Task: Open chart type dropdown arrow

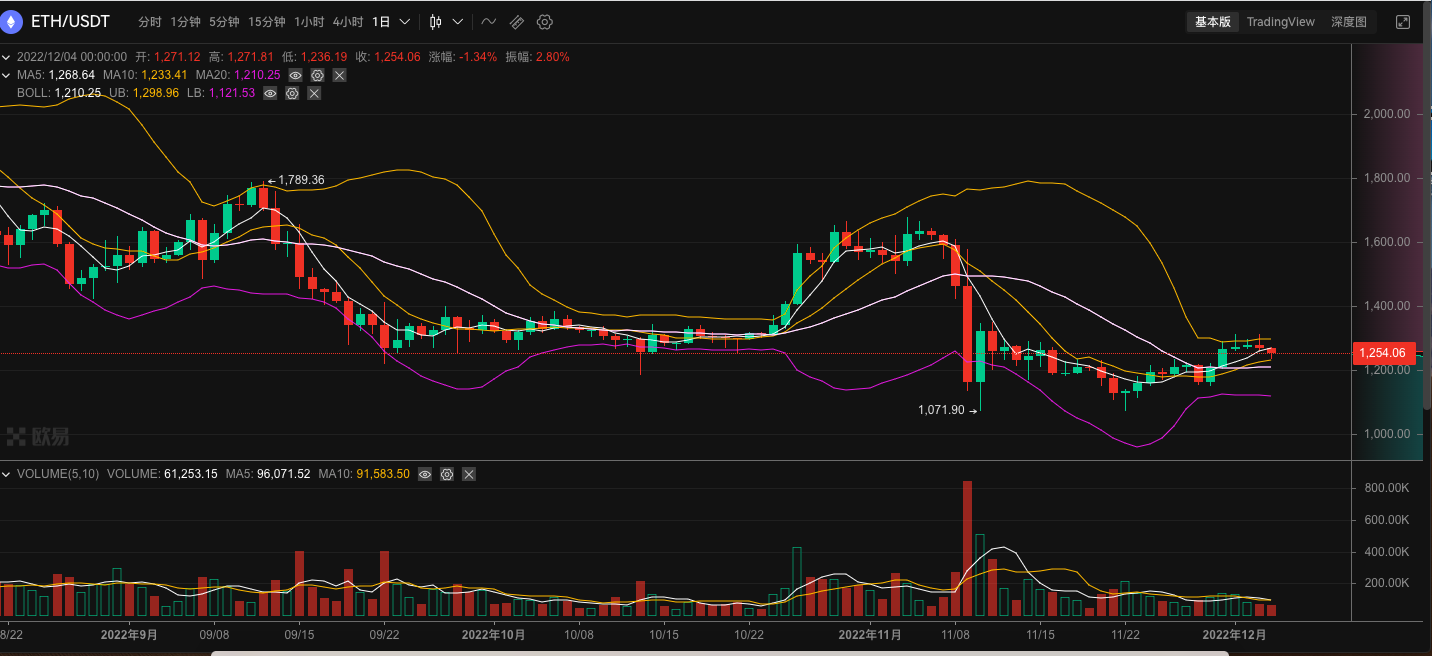Action: tap(458, 21)
